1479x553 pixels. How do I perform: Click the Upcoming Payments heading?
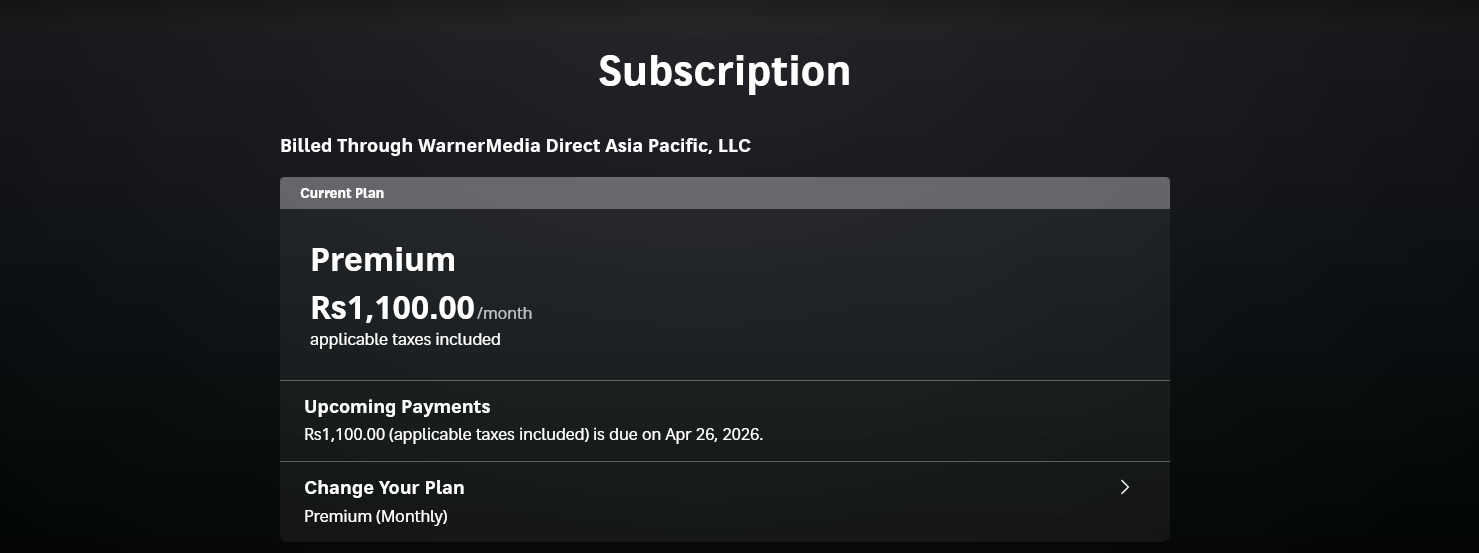point(397,407)
